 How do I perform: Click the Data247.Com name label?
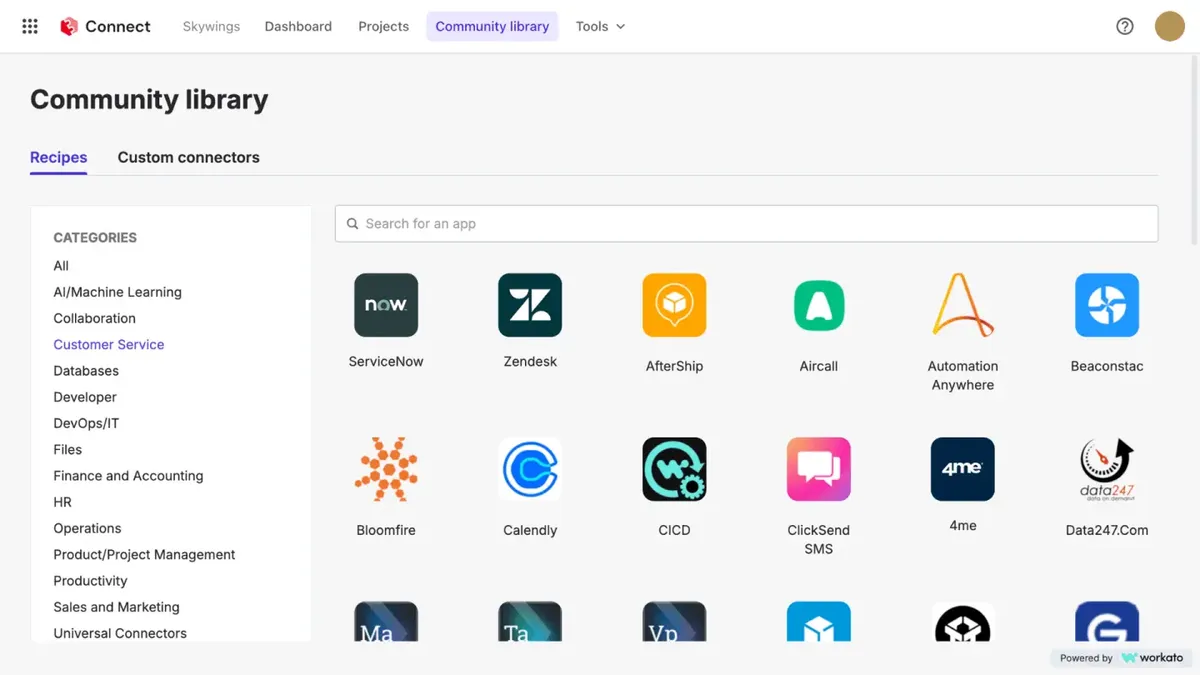point(1107,530)
